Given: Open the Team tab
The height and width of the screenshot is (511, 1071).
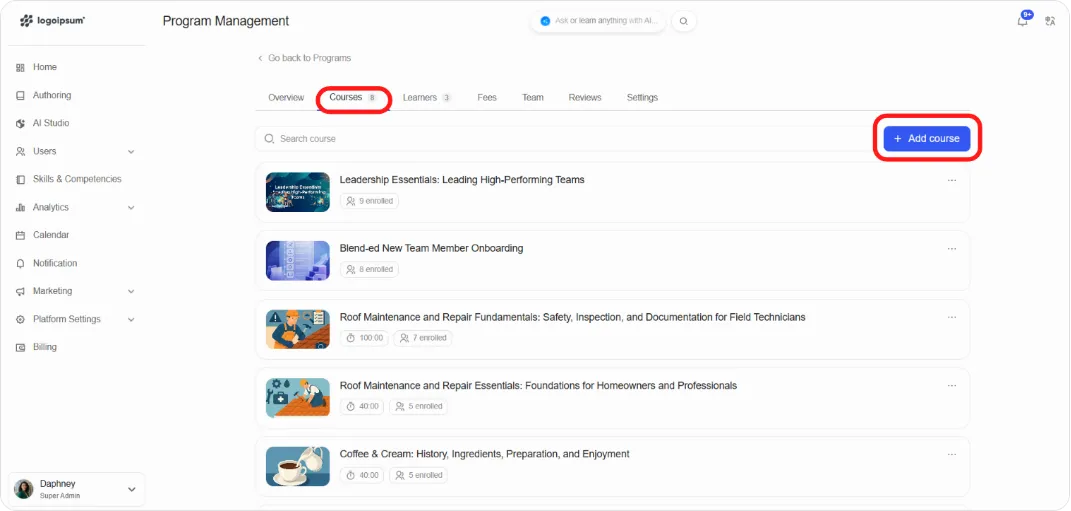Looking at the screenshot, I should pyautogui.click(x=533, y=98).
